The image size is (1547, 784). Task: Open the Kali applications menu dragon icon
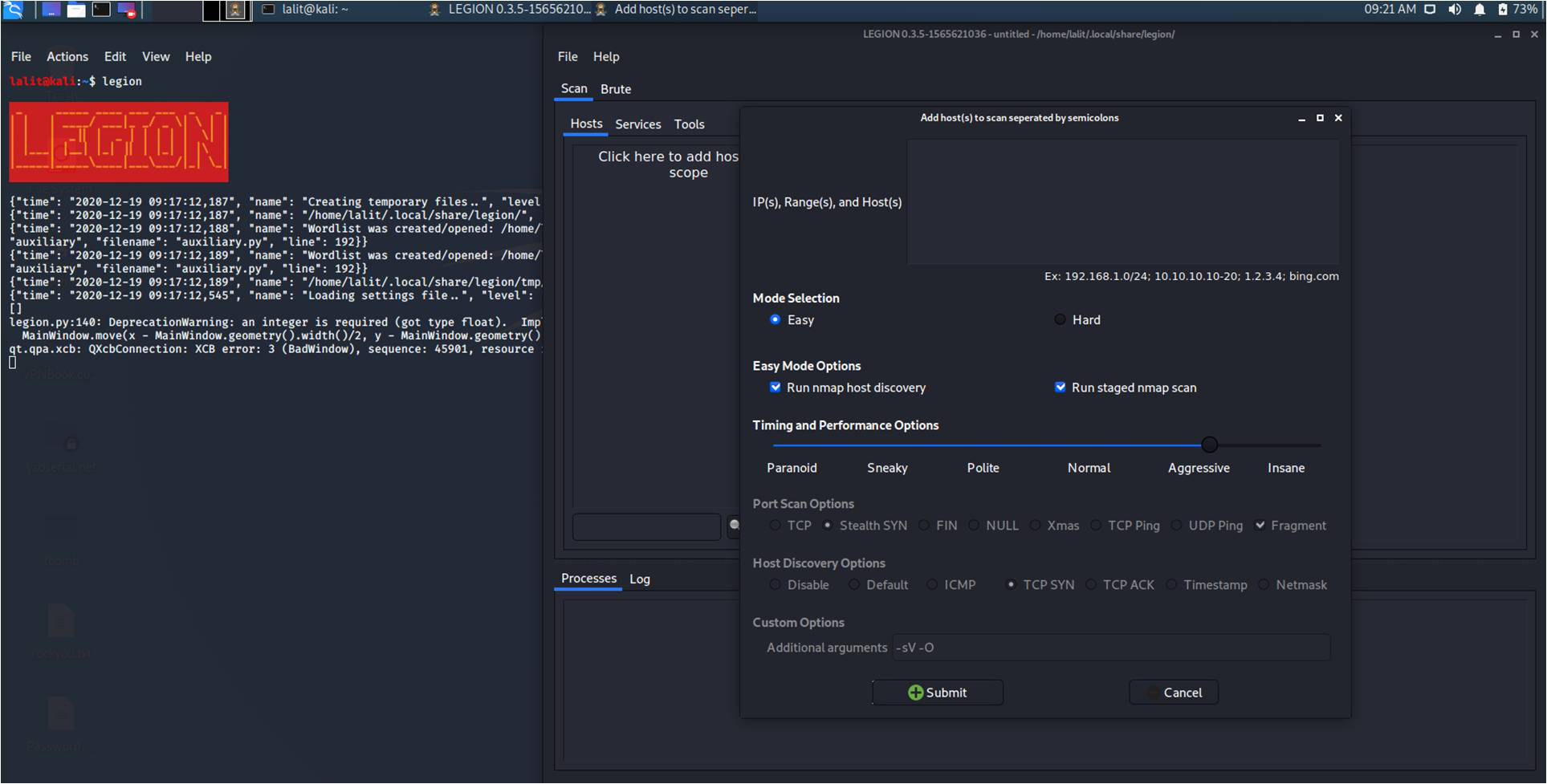pos(14,10)
